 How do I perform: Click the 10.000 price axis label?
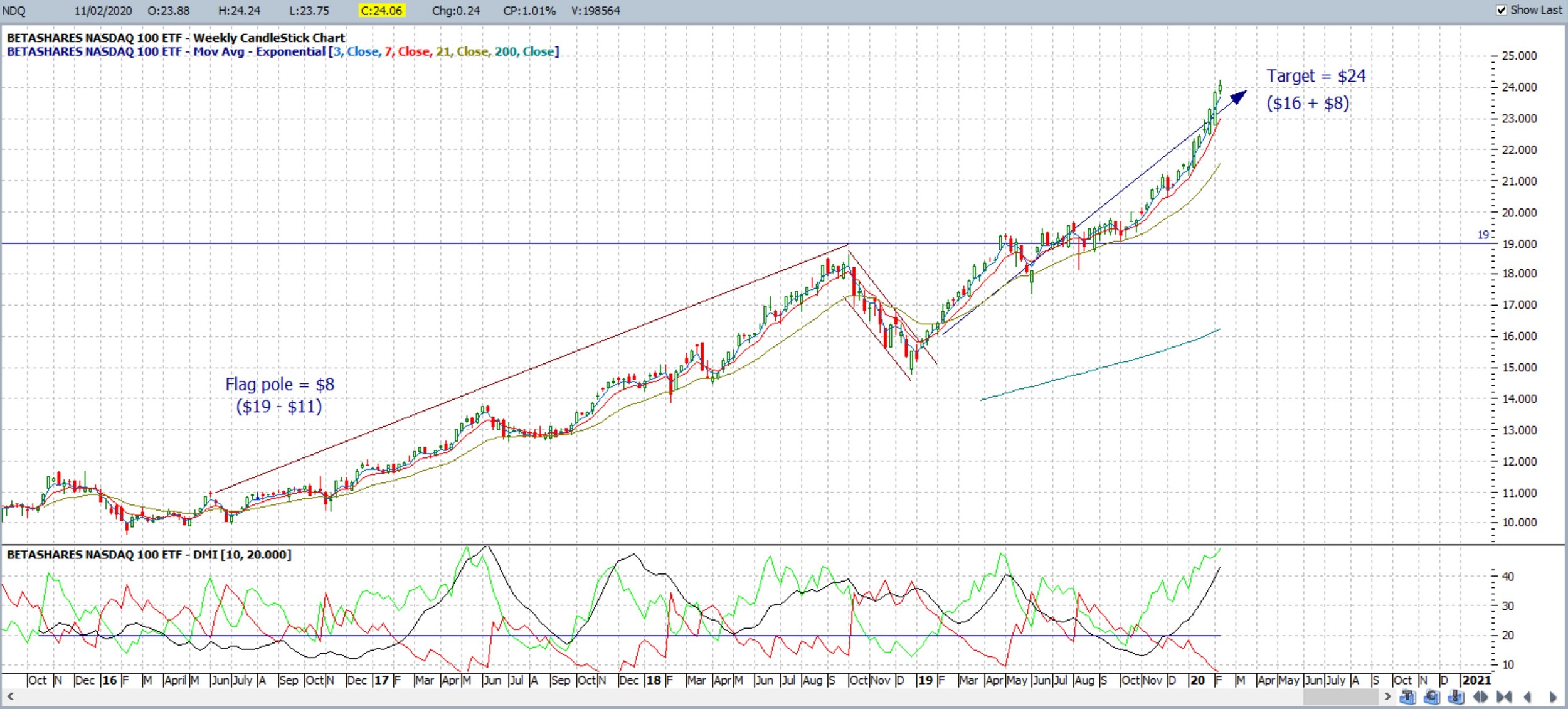click(x=1519, y=522)
